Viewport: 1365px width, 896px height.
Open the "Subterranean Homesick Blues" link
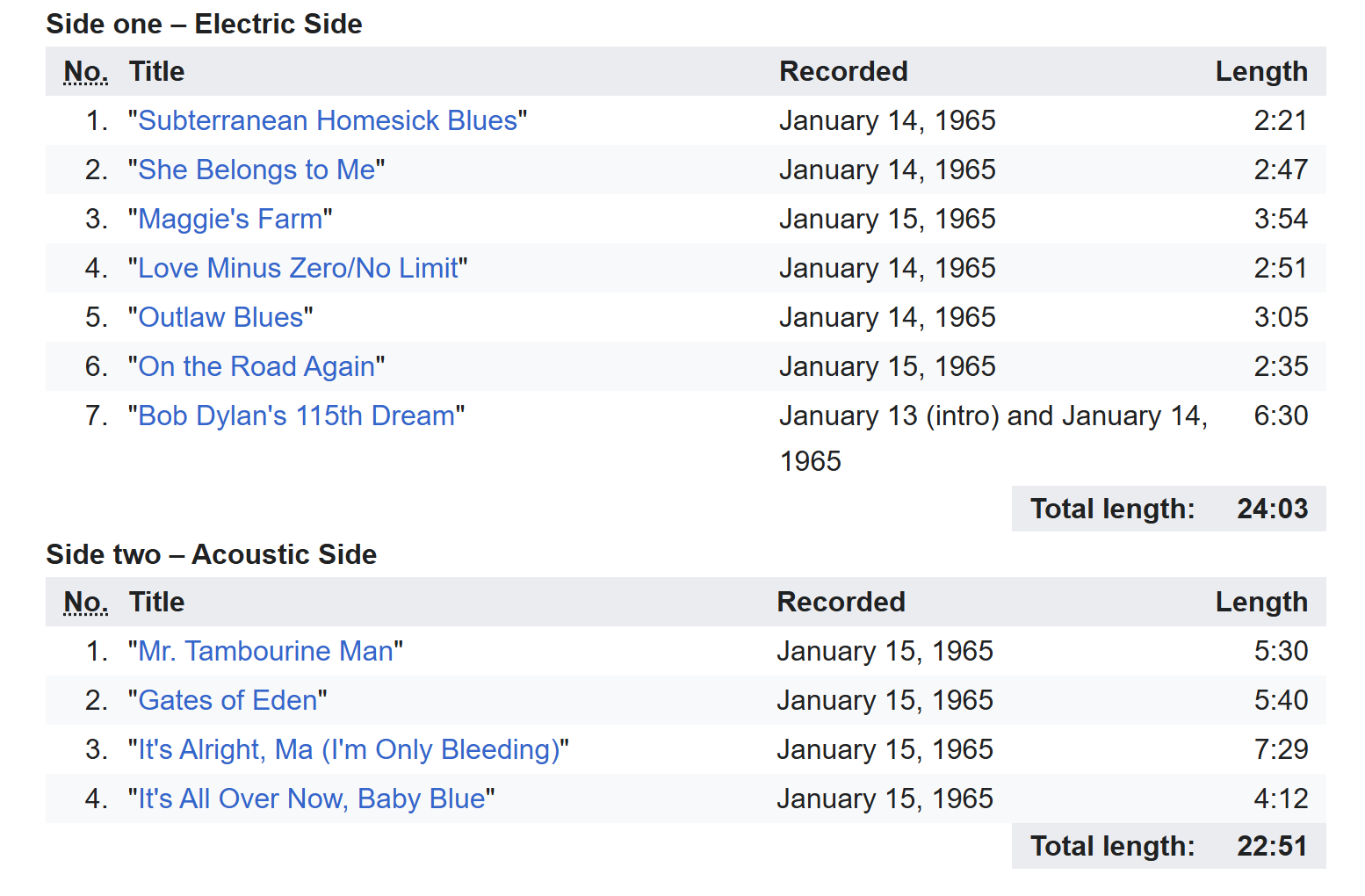(328, 120)
